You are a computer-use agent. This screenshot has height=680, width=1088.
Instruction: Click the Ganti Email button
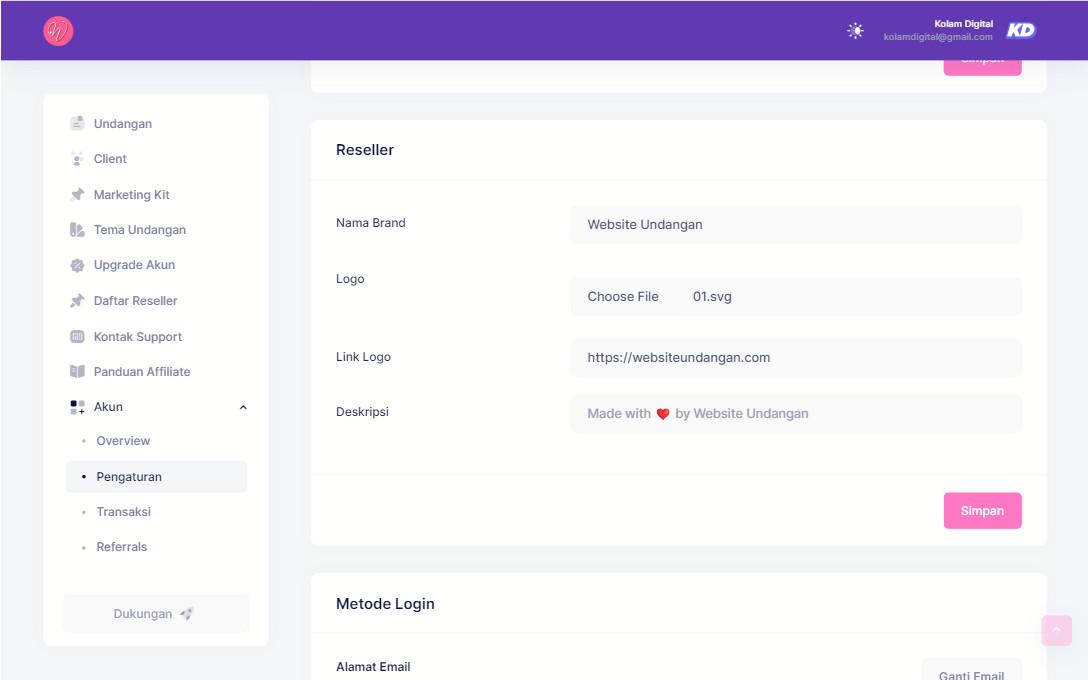coord(970,672)
